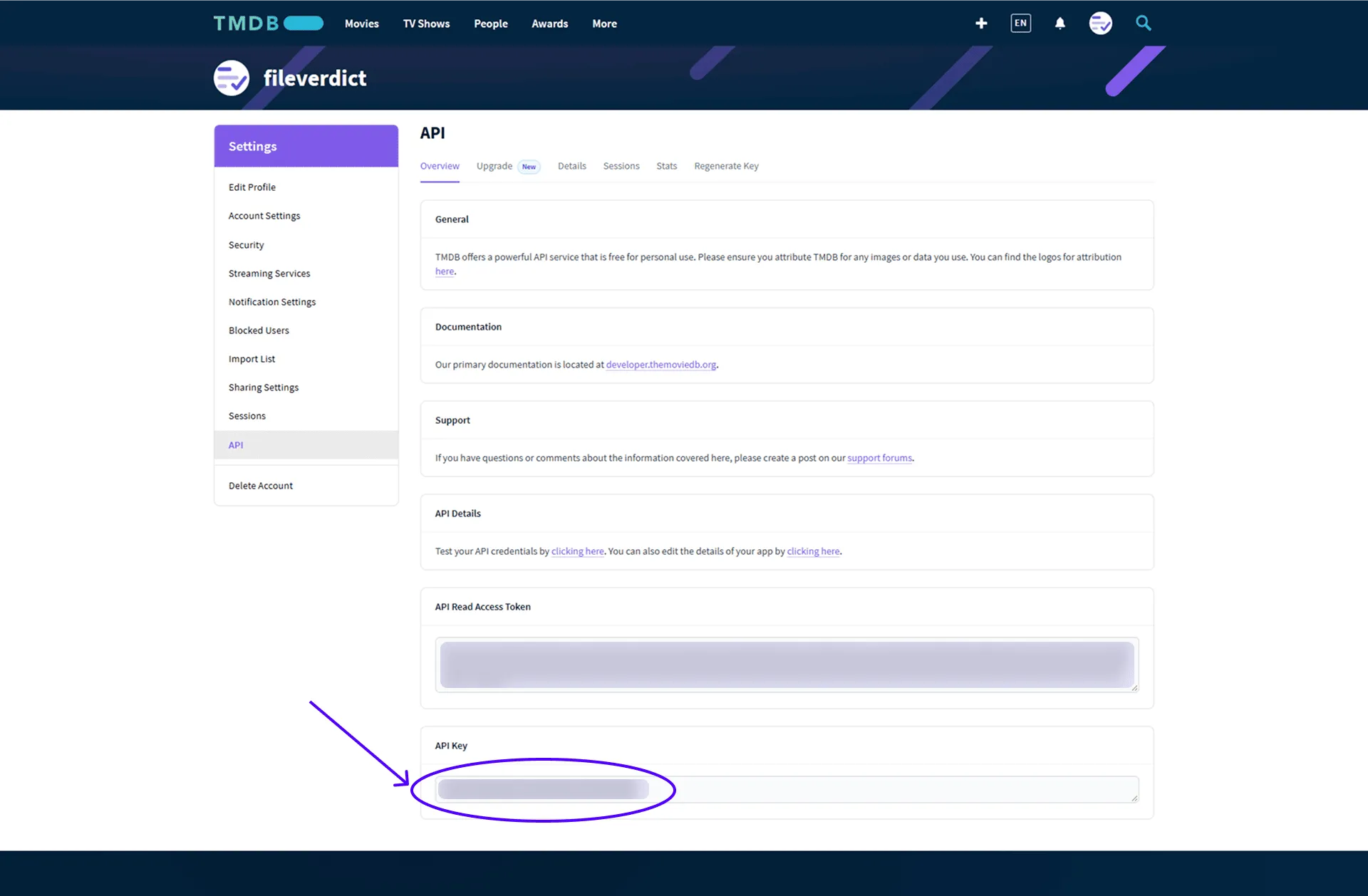The height and width of the screenshot is (896, 1368).
Task: Click 'clicking here' to test API credentials
Action: coord(578,551)
